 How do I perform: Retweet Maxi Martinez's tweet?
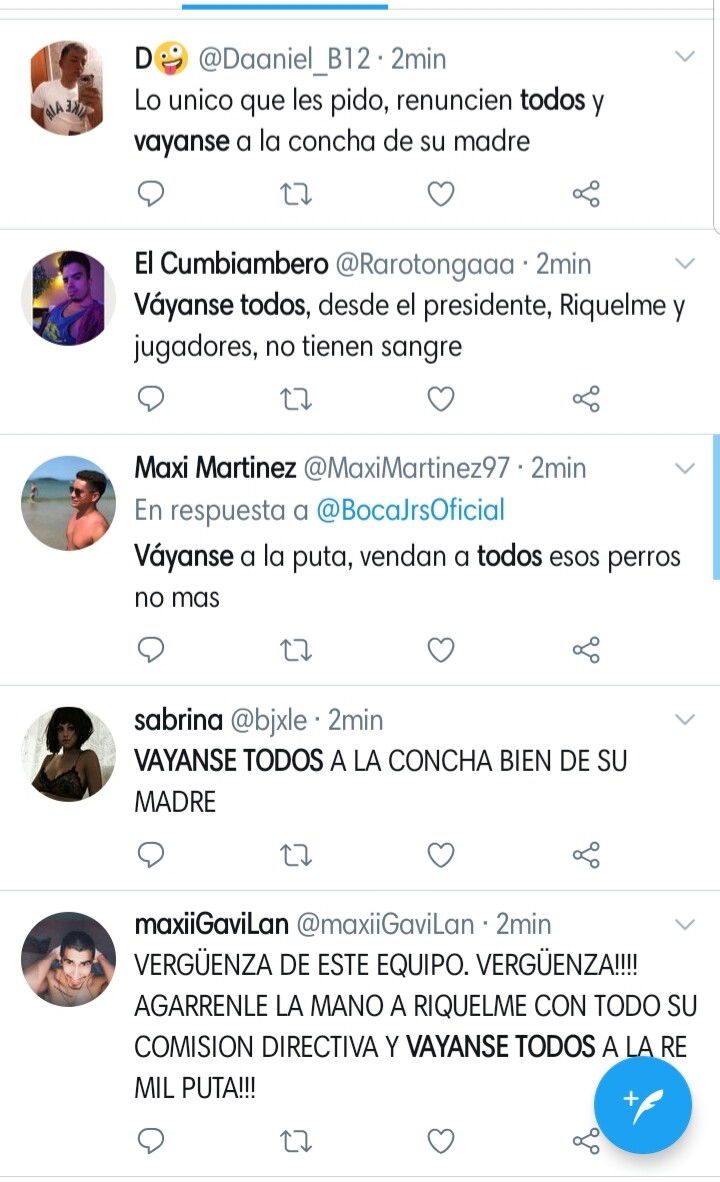click(x=296, y=650)
